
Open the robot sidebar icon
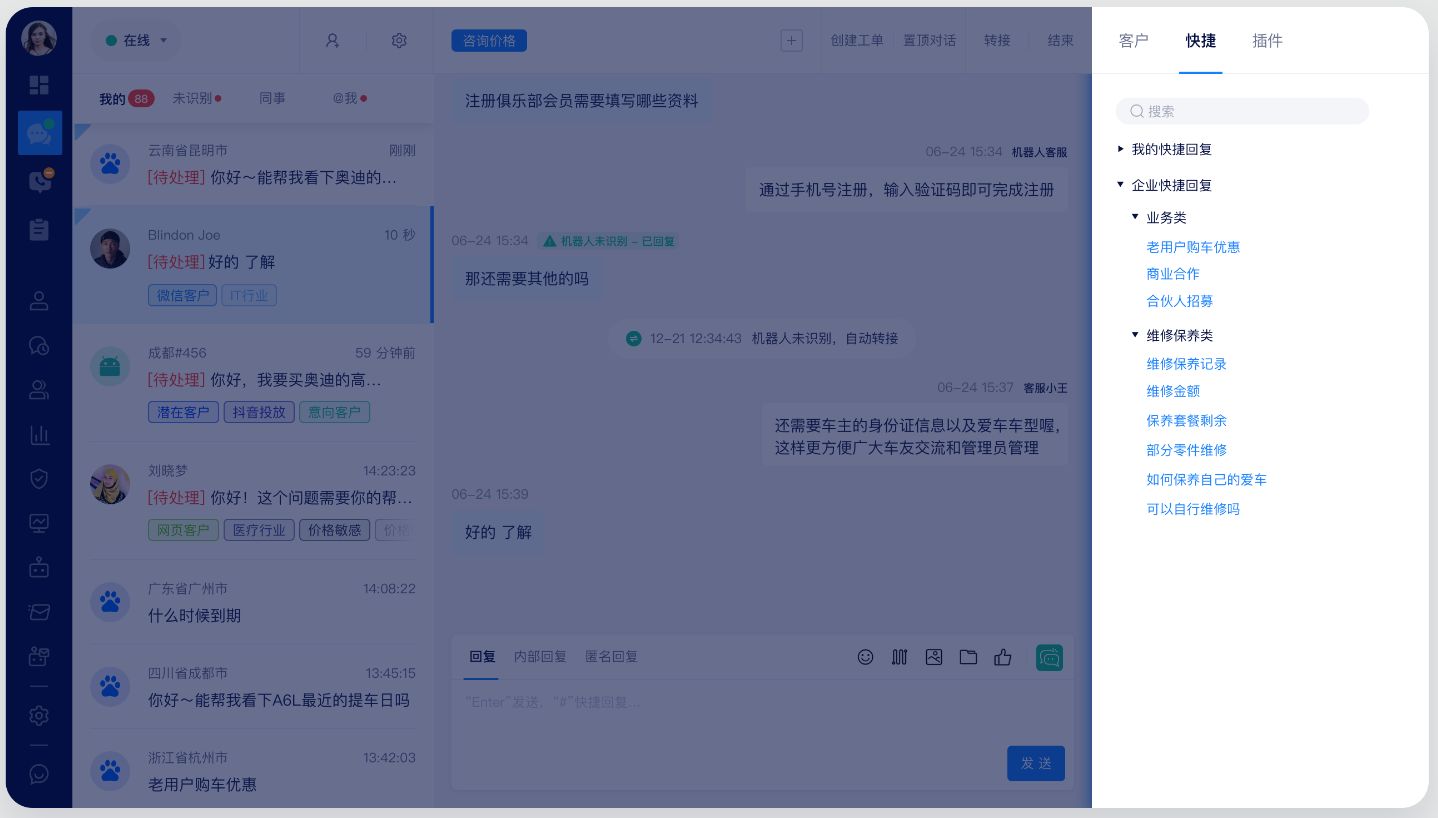tap(39, 567)
